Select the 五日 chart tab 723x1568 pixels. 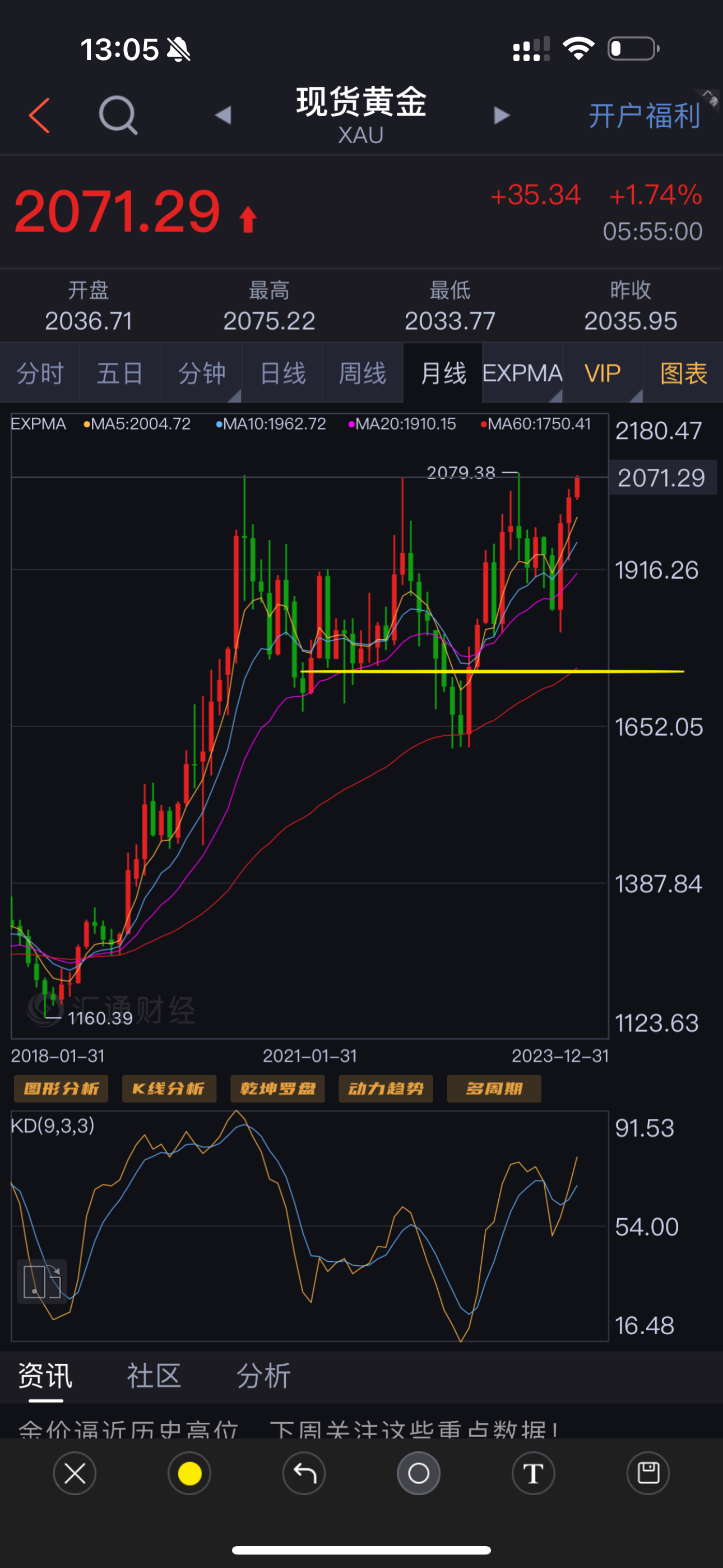click(x=121, y=373)
